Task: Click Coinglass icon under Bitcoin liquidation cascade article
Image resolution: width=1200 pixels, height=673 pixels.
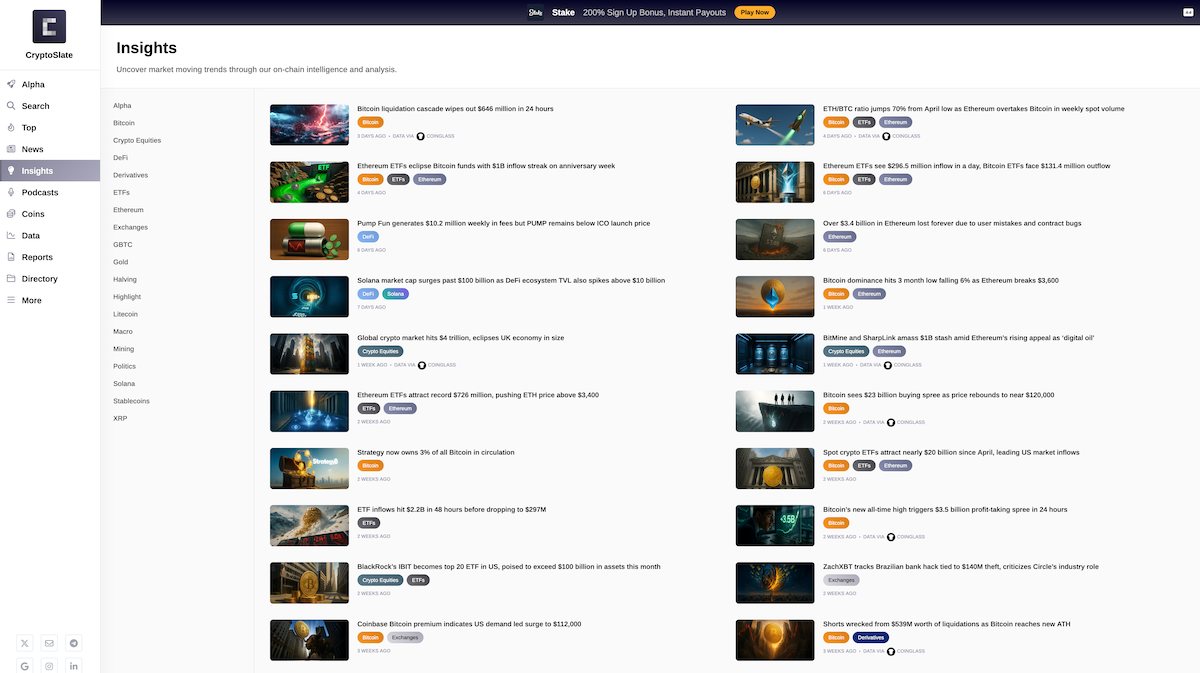Action: point(421,136)
